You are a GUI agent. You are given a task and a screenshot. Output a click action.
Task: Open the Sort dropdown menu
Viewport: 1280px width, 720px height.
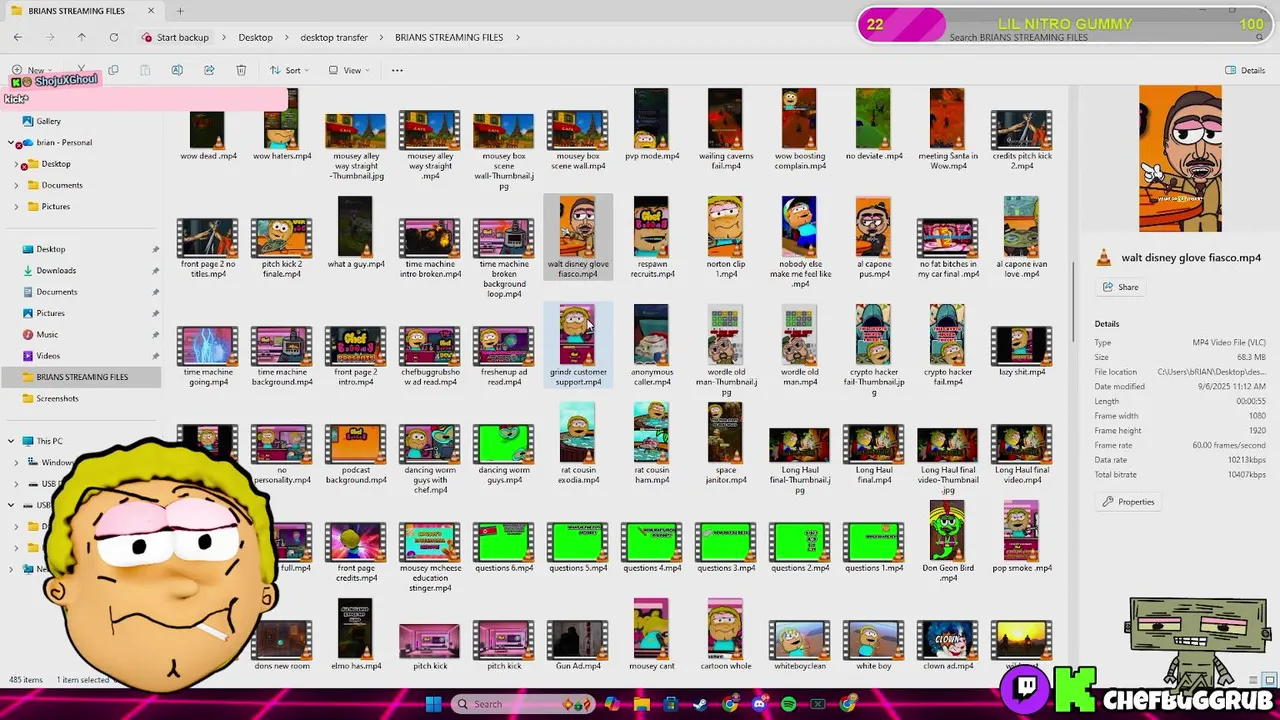(289, 70)
